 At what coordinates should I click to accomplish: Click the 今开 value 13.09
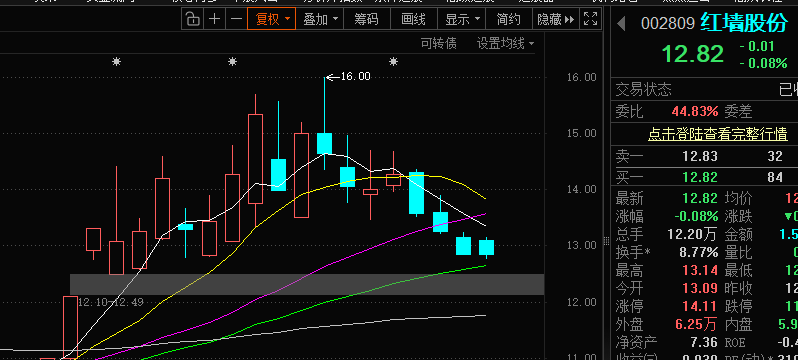pyautogui.click(x=700, y=288)
